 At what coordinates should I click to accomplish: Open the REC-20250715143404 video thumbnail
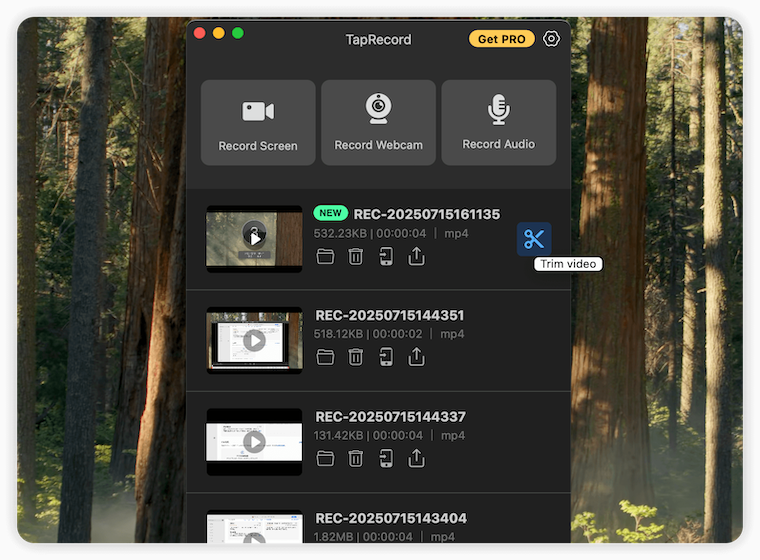click(254, 530)
